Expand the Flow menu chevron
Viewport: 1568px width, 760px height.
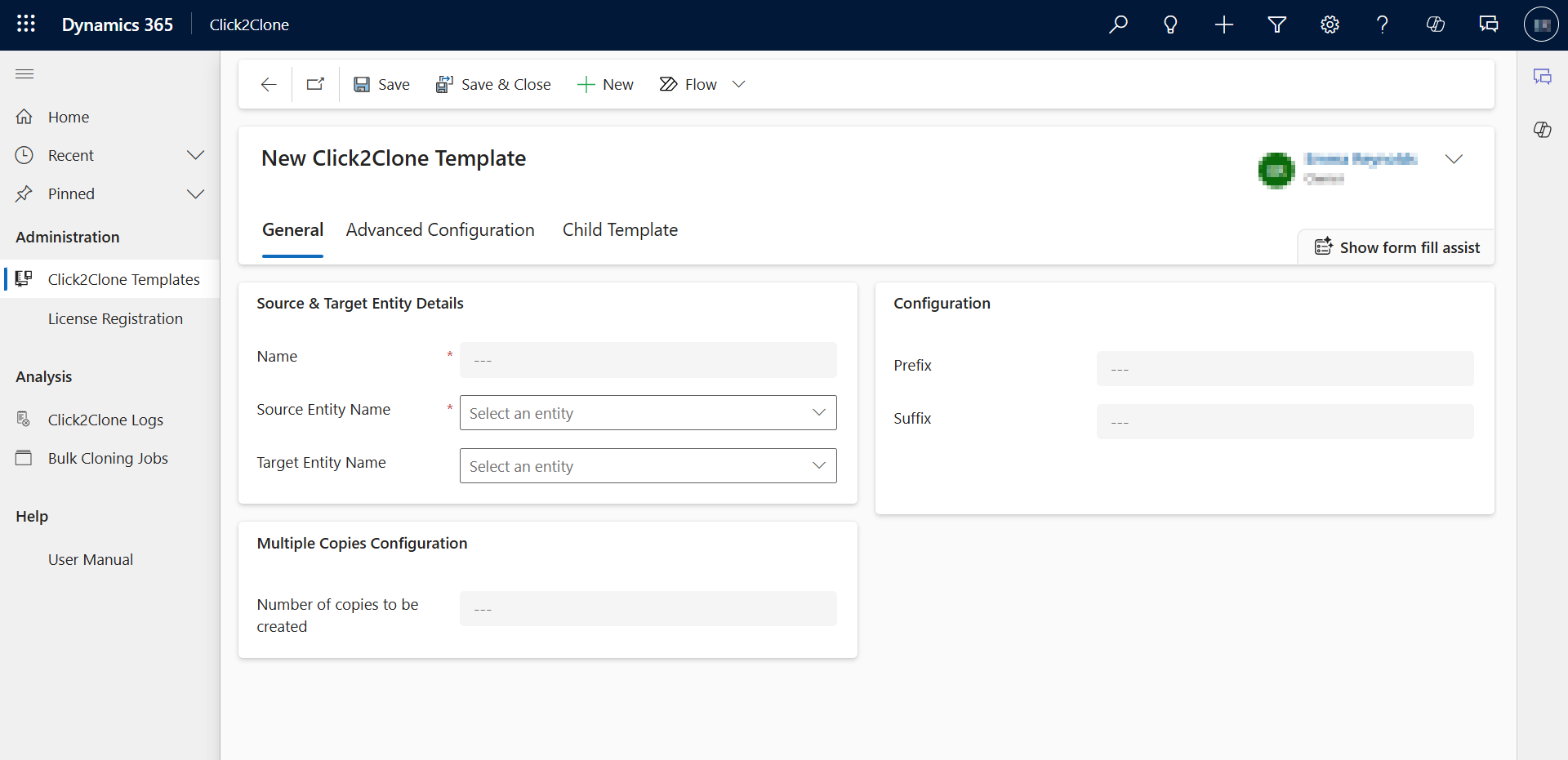click(738, 84)
